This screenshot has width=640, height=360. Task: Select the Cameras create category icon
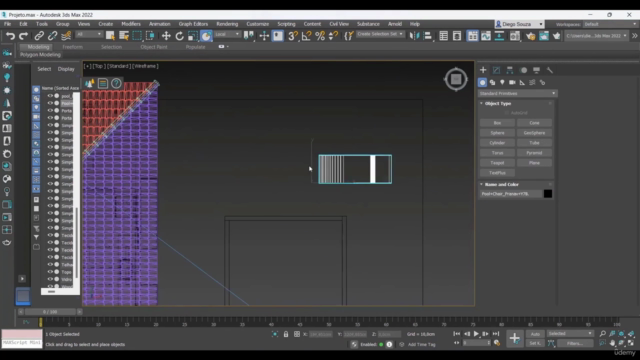point(512,82)
